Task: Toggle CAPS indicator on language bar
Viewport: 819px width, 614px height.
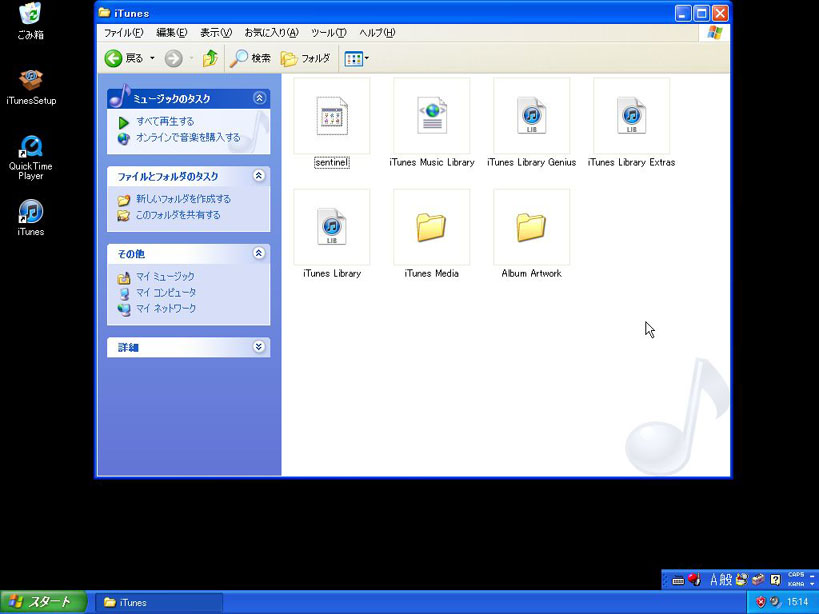Action: (x=796, y=575)
